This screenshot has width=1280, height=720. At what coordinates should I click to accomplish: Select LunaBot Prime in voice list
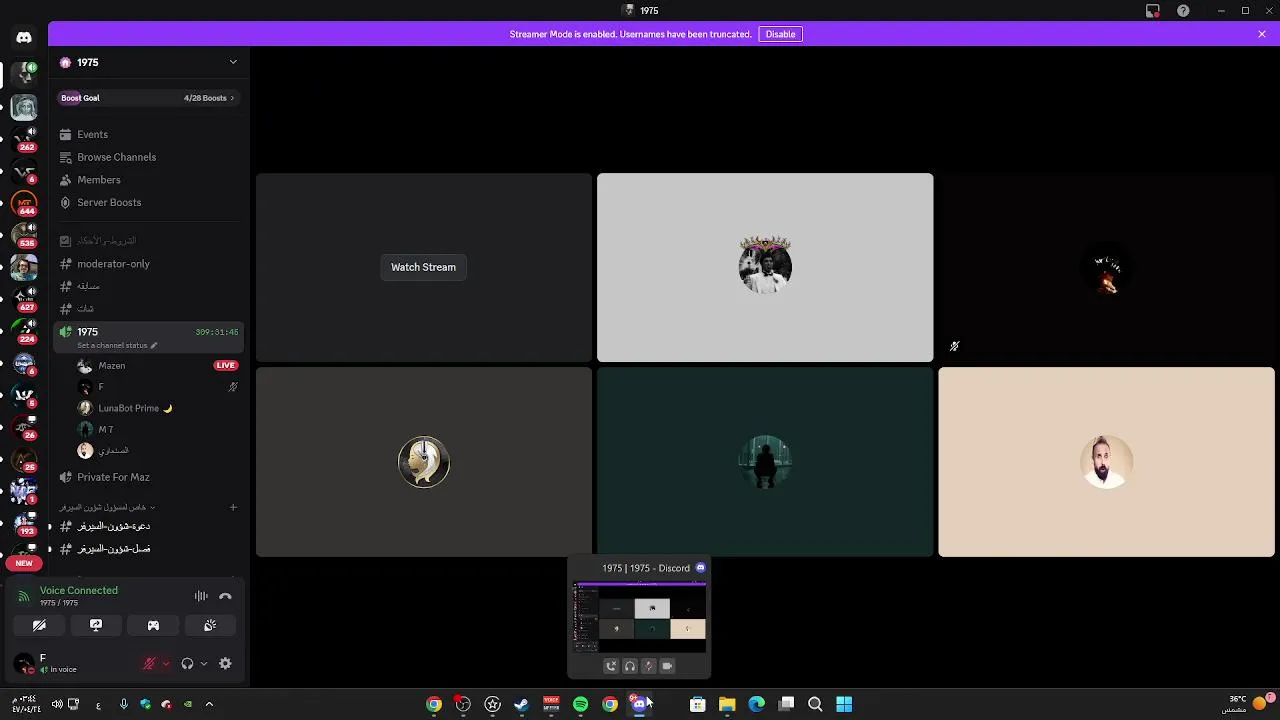[158, 408]
